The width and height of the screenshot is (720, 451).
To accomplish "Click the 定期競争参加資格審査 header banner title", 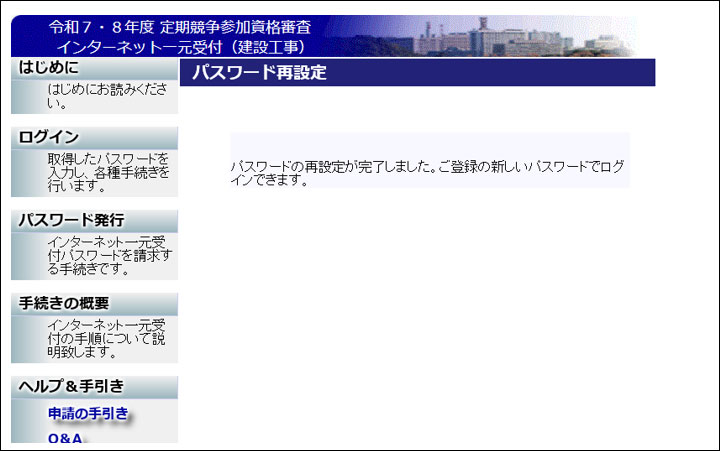I will click(x=180, y=37).
